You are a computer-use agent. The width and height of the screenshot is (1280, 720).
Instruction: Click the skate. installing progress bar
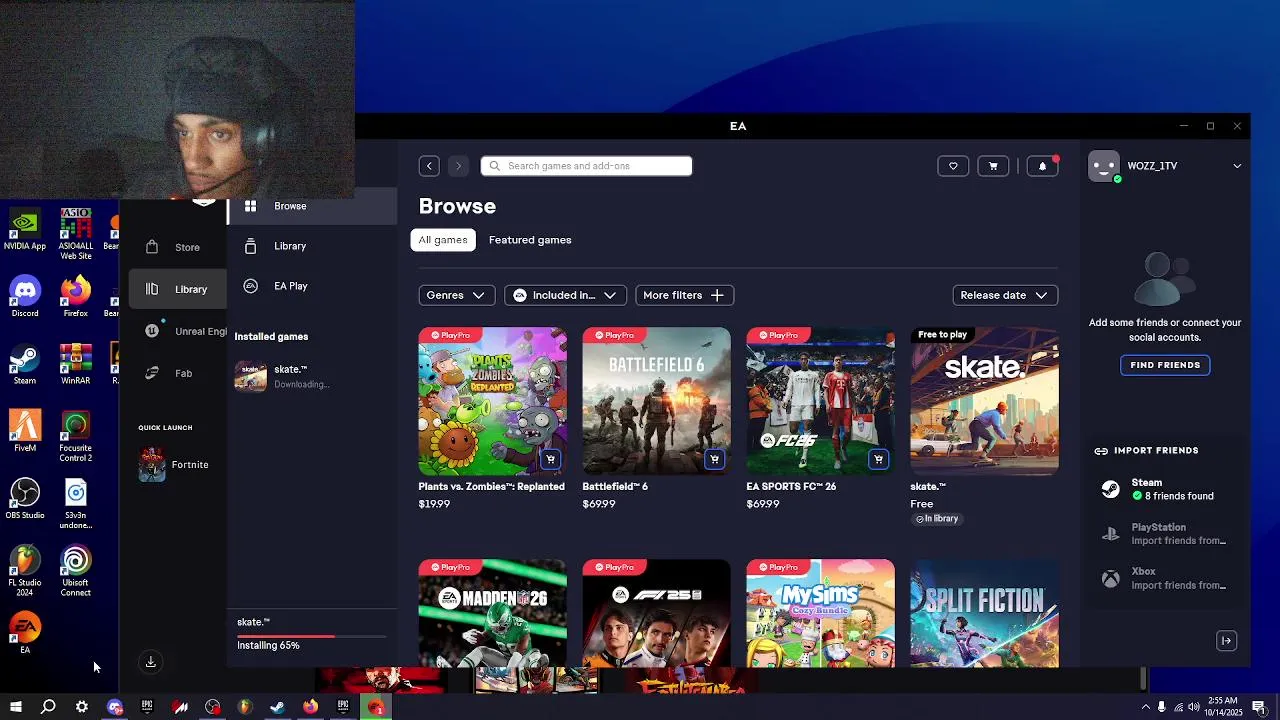click(x=311, y=635)
